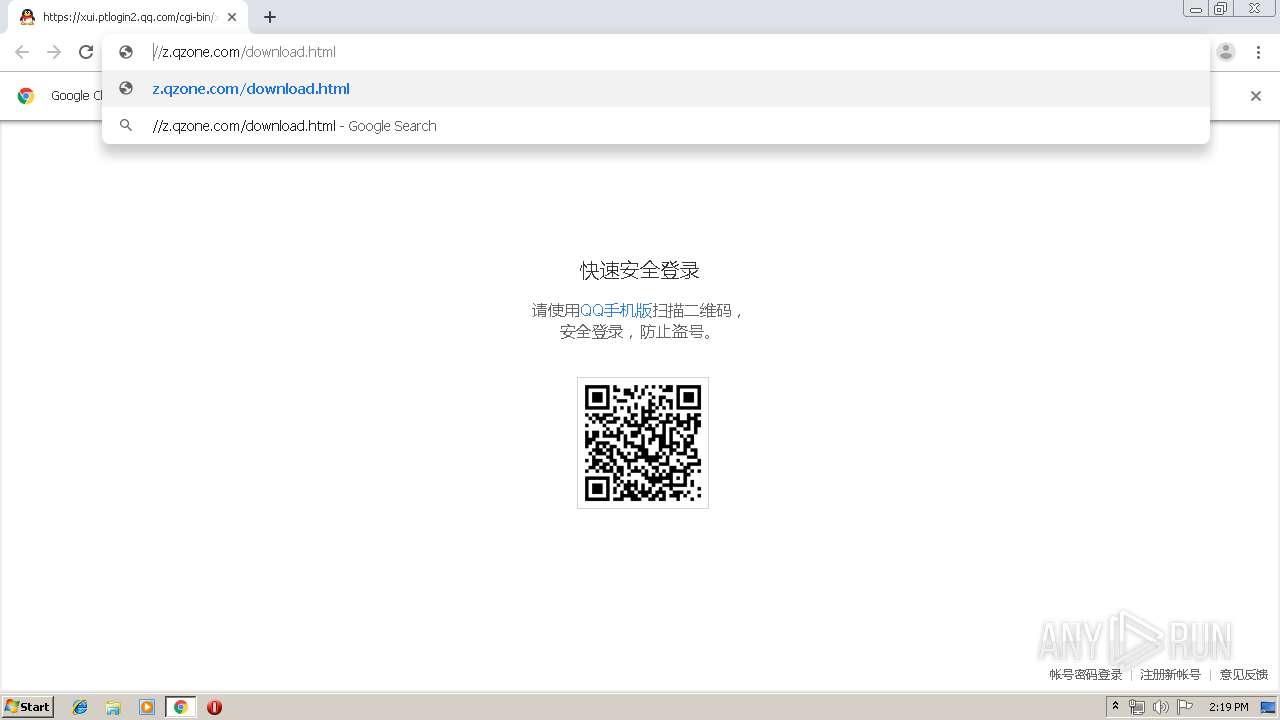Image resolution: width=1280 pixels, height=720 pixels.
Task: Dismiss the Google Chrome info bar
Action: (1256, 96)
